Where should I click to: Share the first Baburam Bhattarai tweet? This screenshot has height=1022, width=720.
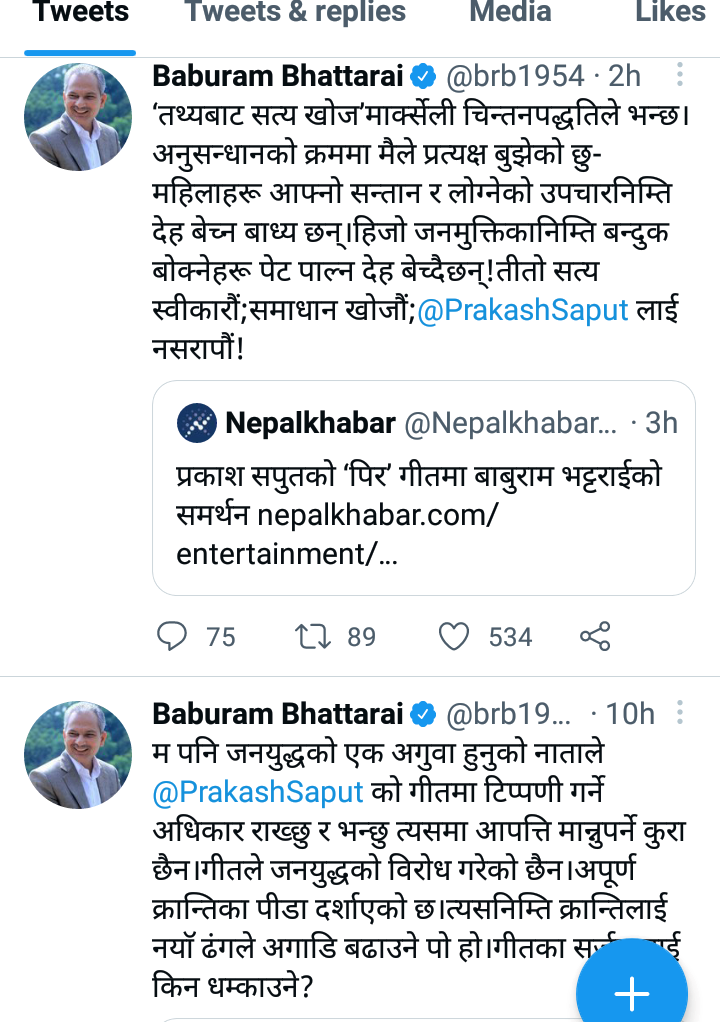[595, 637]
